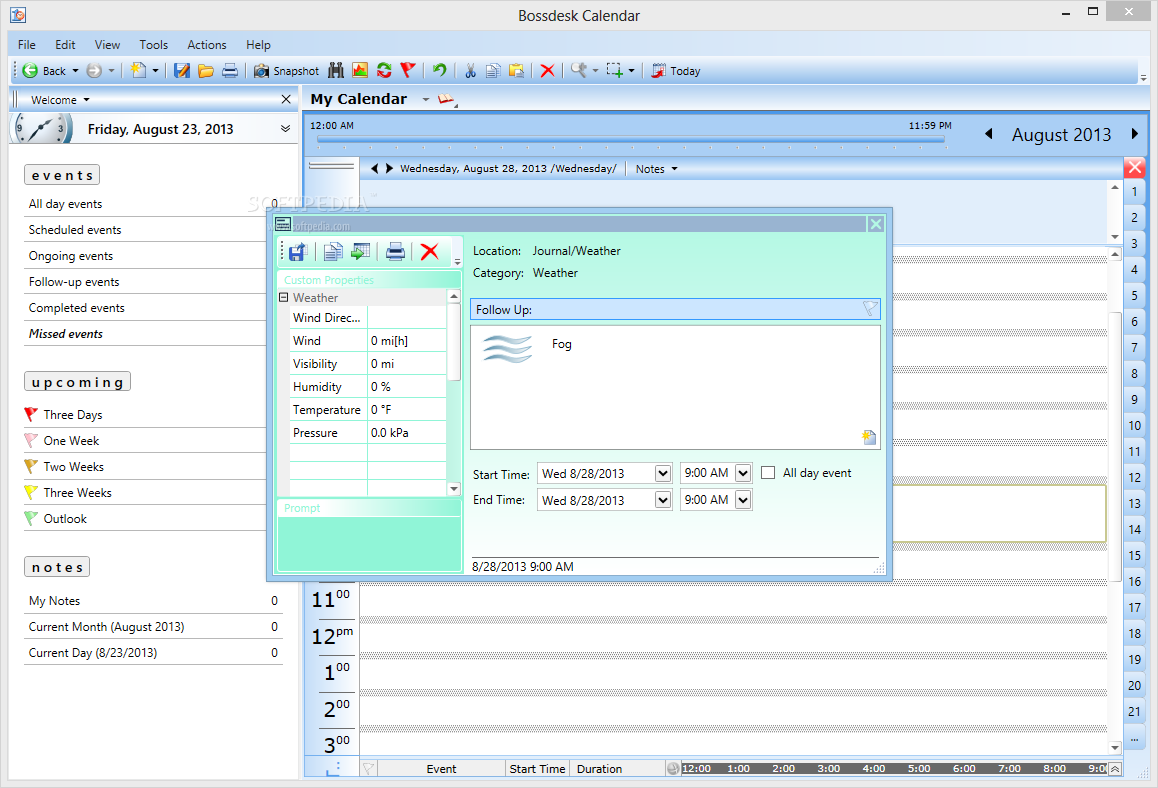Toggle the All day event checkbox

(x=768, y=473)
